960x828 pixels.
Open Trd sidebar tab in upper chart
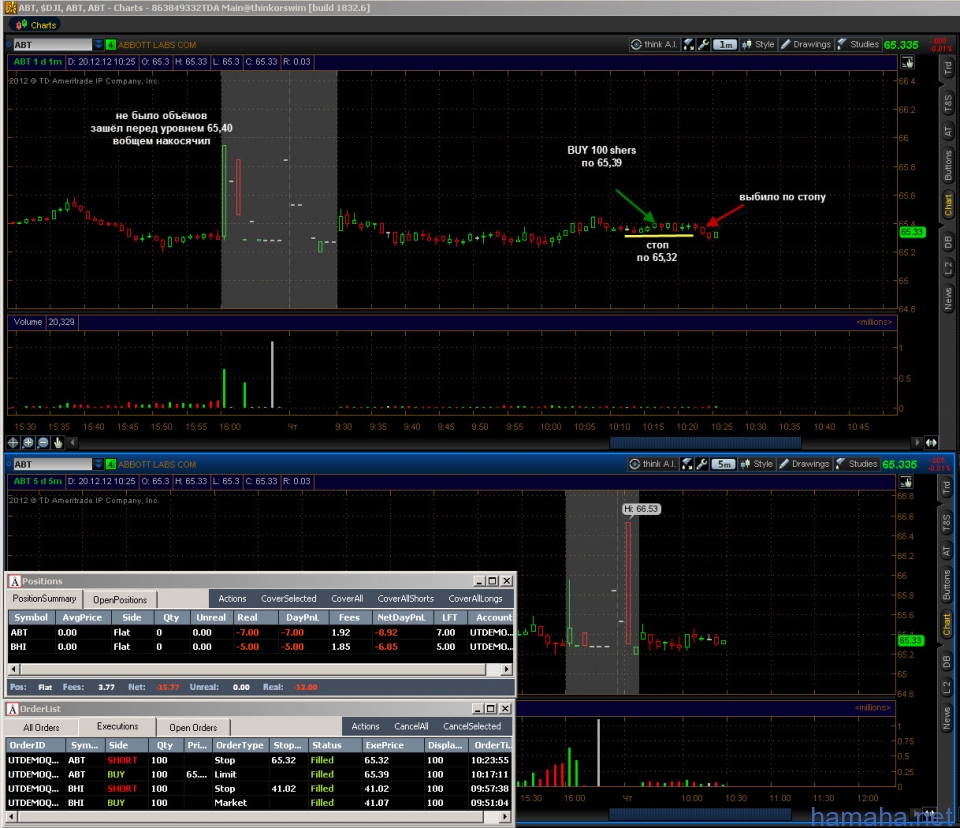(948, 69)
